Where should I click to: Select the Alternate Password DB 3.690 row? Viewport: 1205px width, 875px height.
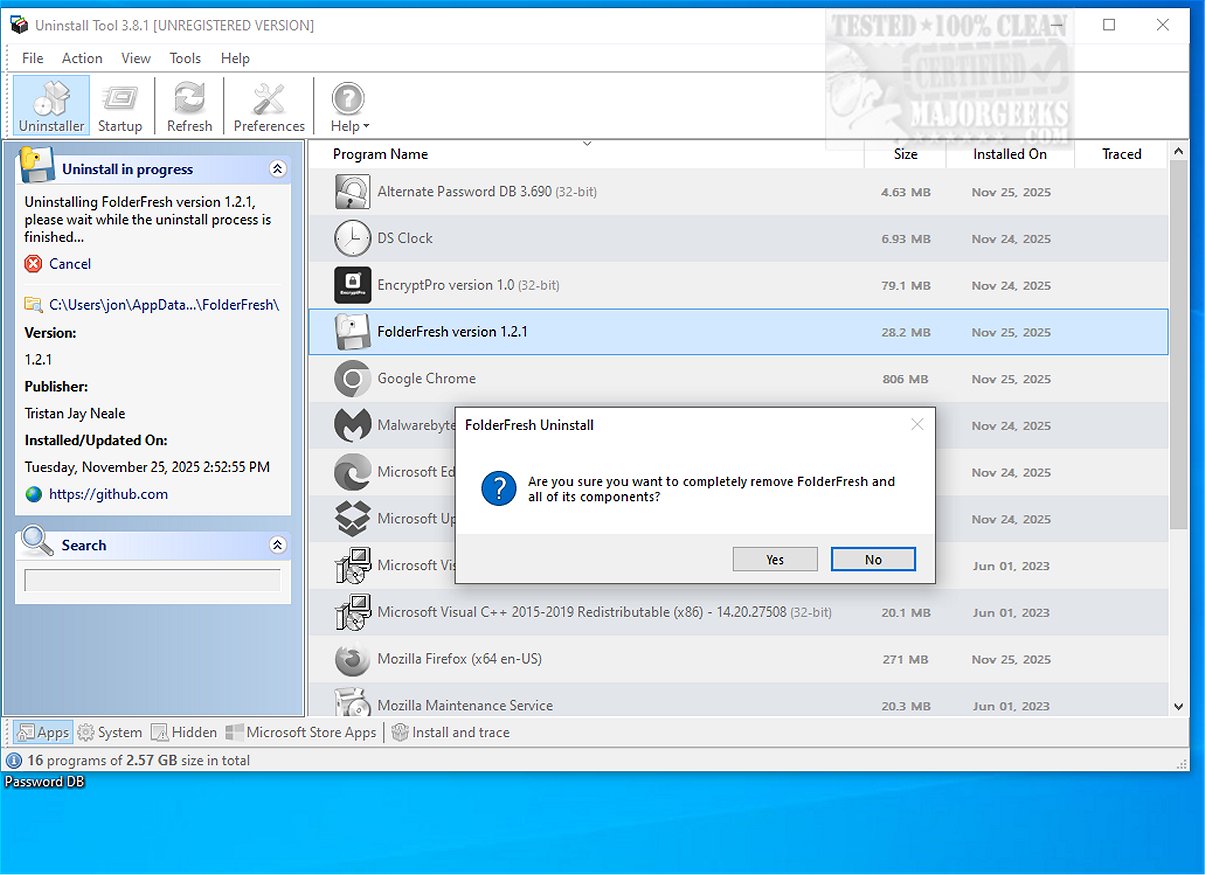pos(738,192)
